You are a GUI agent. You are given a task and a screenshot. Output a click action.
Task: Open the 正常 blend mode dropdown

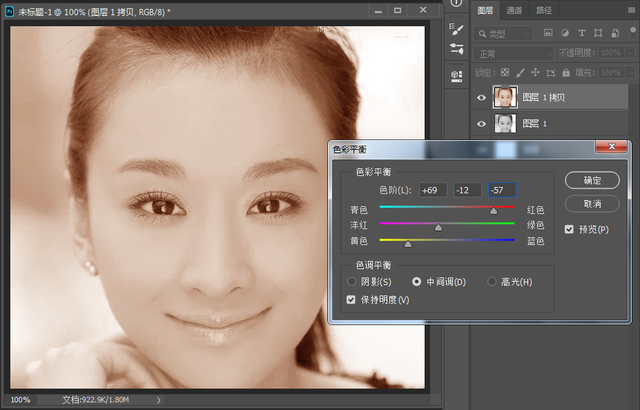[x=513, y=53]
